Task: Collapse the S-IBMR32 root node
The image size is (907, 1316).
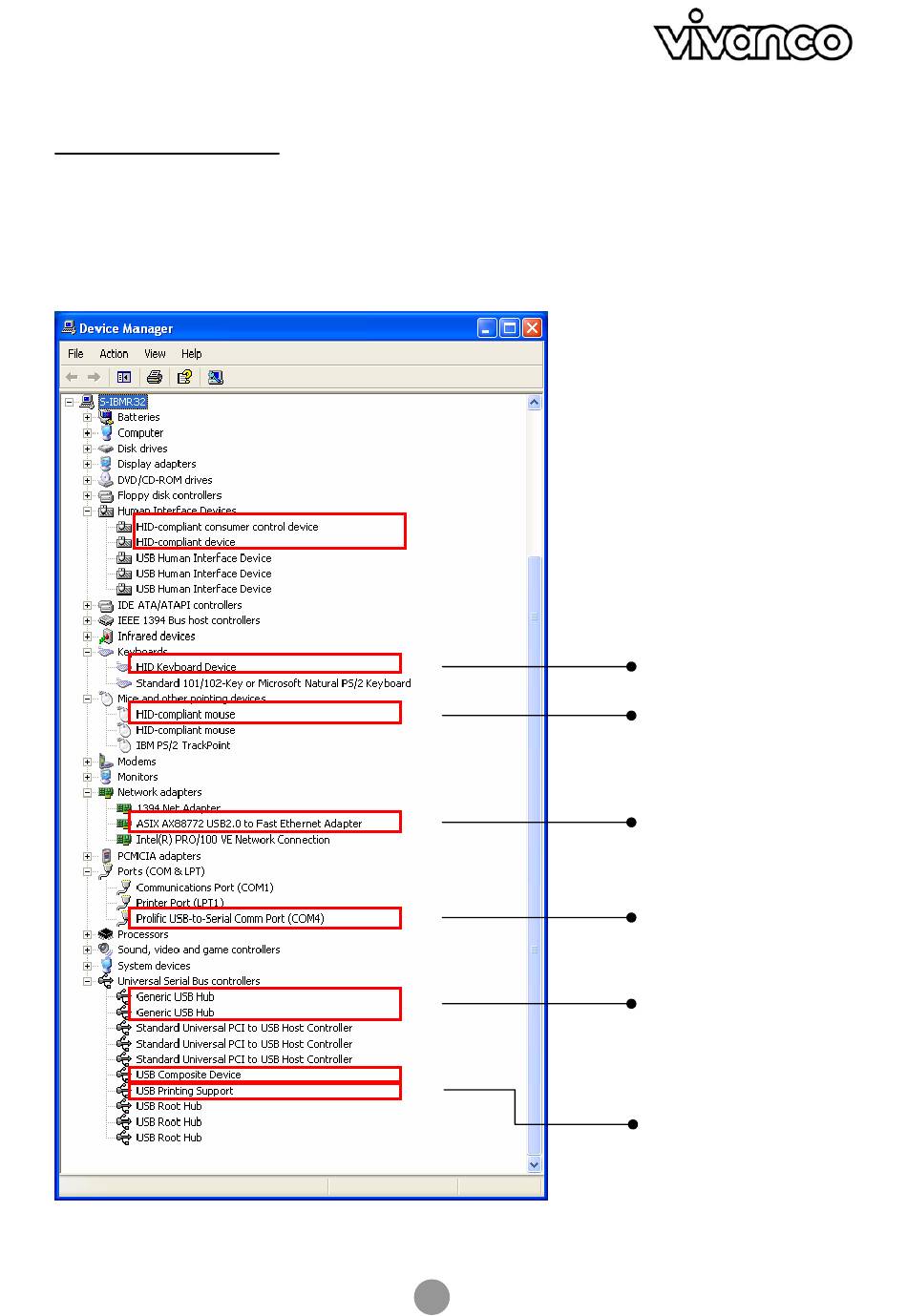Action: tap(69, 402)
